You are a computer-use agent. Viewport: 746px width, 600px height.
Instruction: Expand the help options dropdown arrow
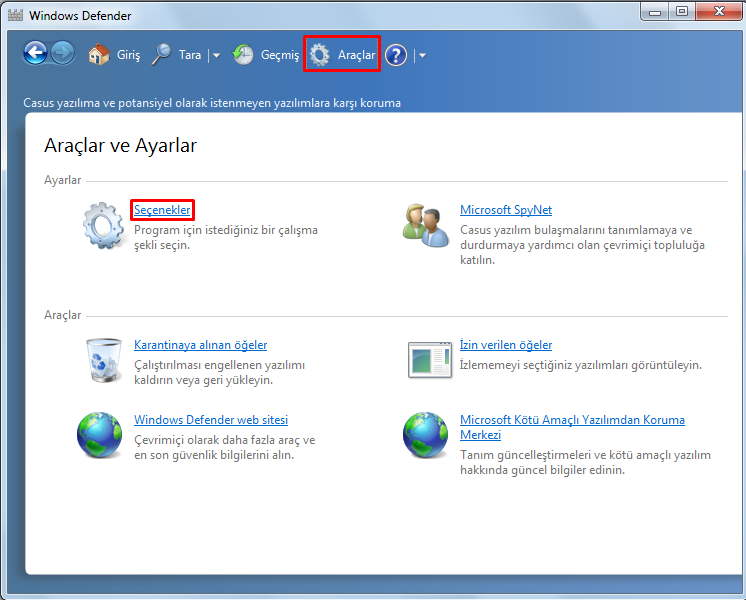click(x=422, y=56)
